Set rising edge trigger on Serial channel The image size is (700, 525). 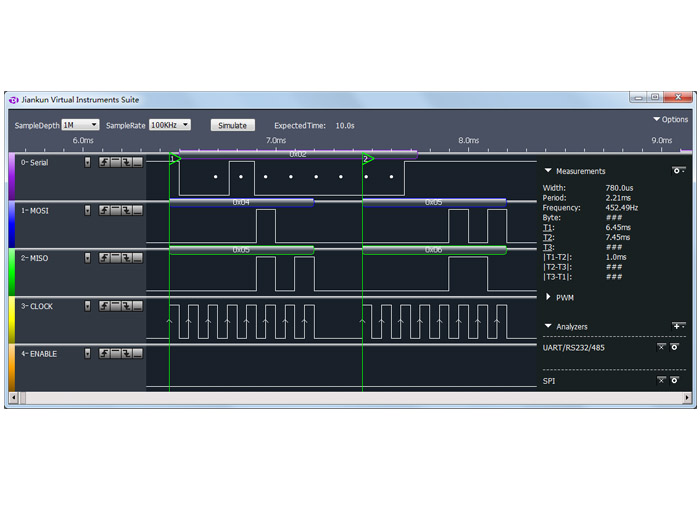click(x=104, y=162)
